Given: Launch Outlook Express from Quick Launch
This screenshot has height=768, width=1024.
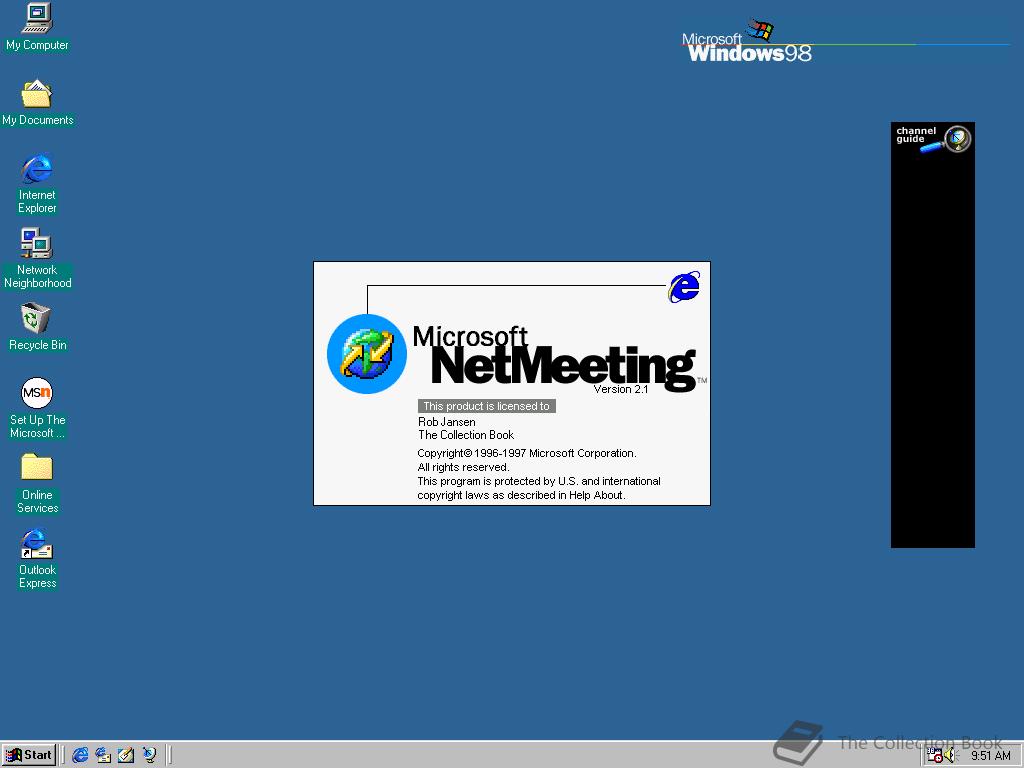Looking at the screenshot, I should pos(103,755).
